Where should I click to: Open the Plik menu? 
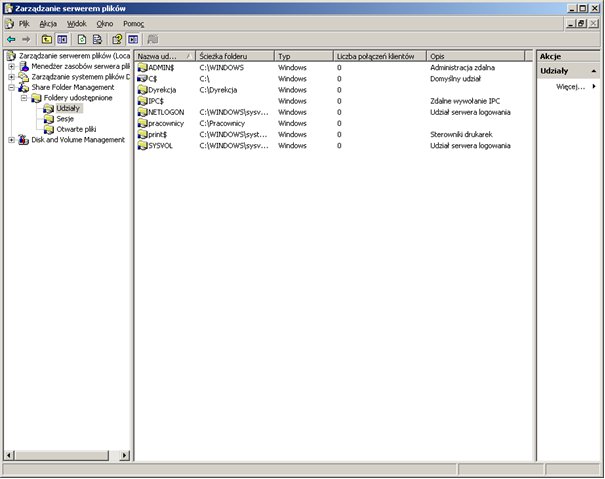pos(24,24)
